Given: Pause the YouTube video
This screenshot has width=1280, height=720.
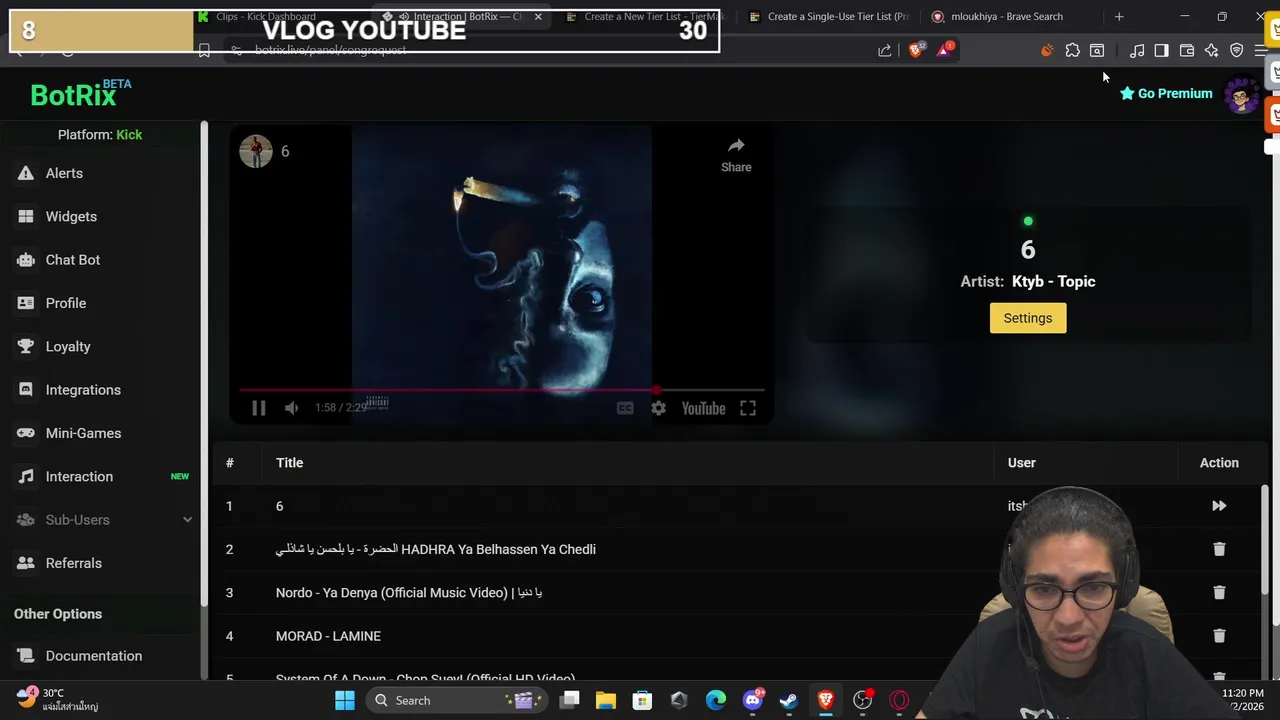Looking at the screenshot, I should (258, 408).
